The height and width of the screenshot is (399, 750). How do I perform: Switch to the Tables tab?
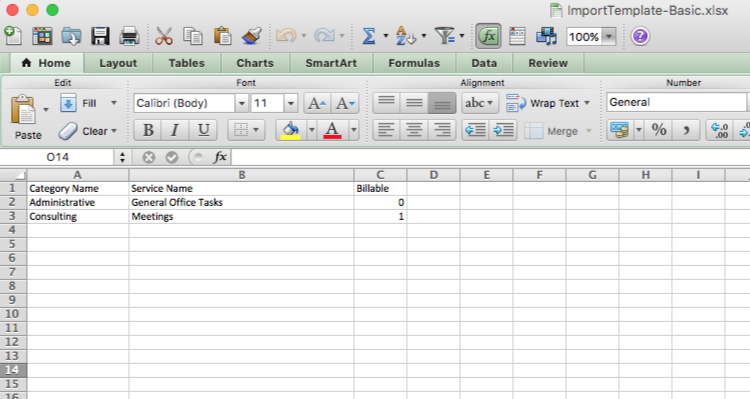(187, 63)
